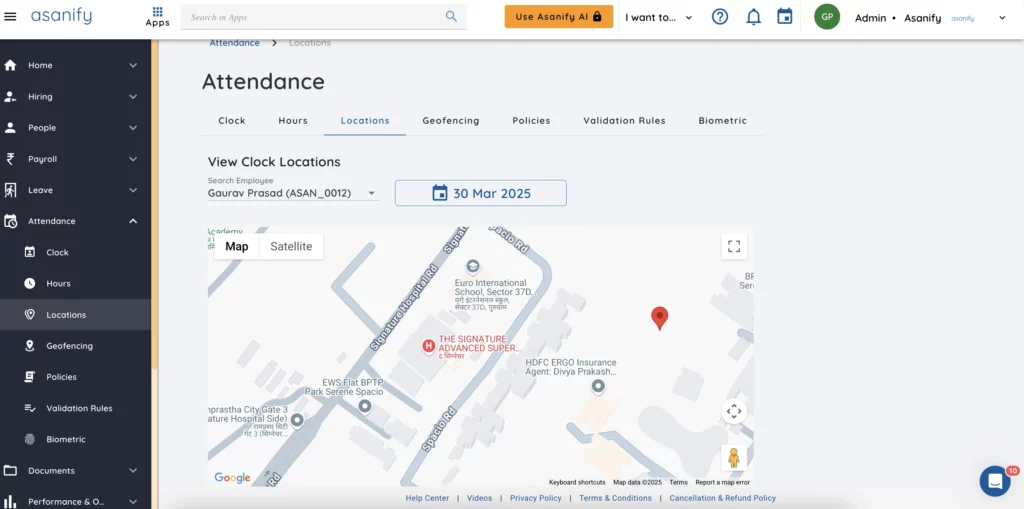1024x509 pixels.
Task: Expand the People sidebar section
Action: [133, 127]
